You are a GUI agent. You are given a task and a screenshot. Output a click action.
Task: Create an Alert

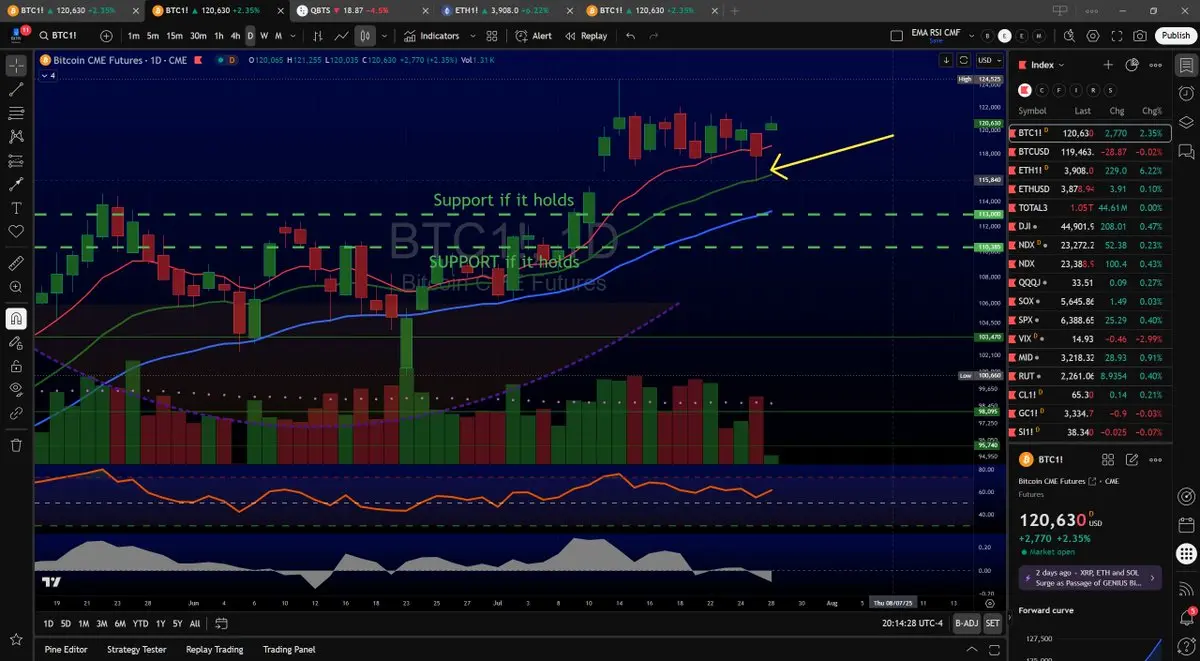pyautogui.click(x=533, y=35)
